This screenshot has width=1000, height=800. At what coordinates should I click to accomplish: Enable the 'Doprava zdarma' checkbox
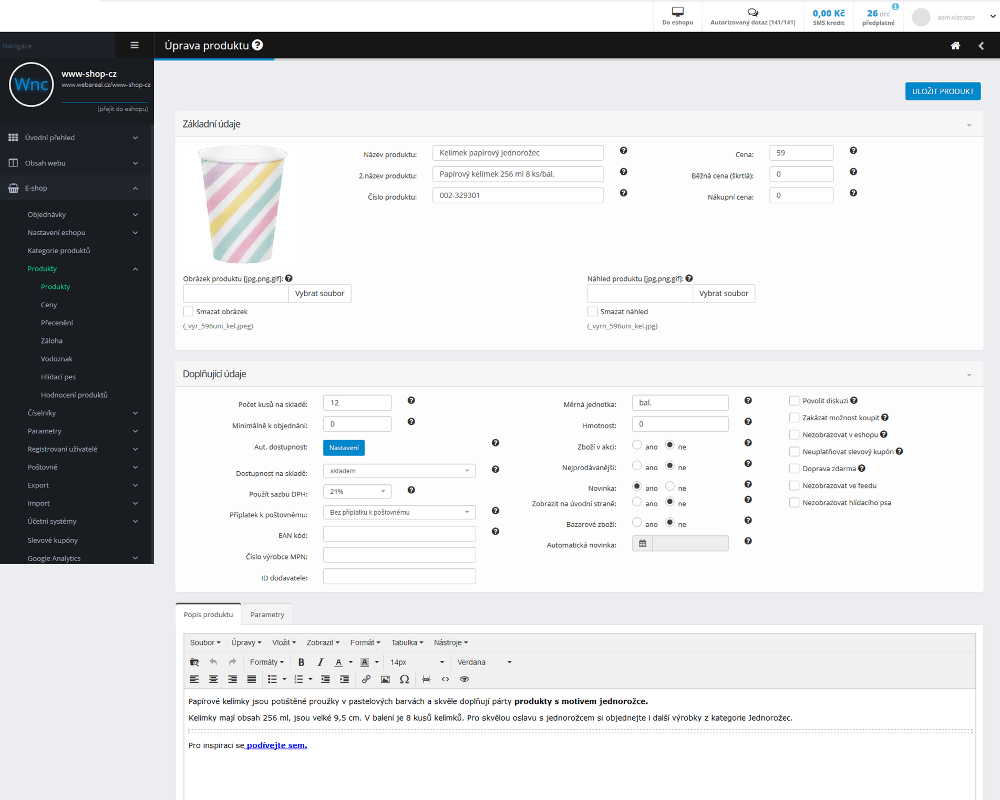(x=794, y=468)
